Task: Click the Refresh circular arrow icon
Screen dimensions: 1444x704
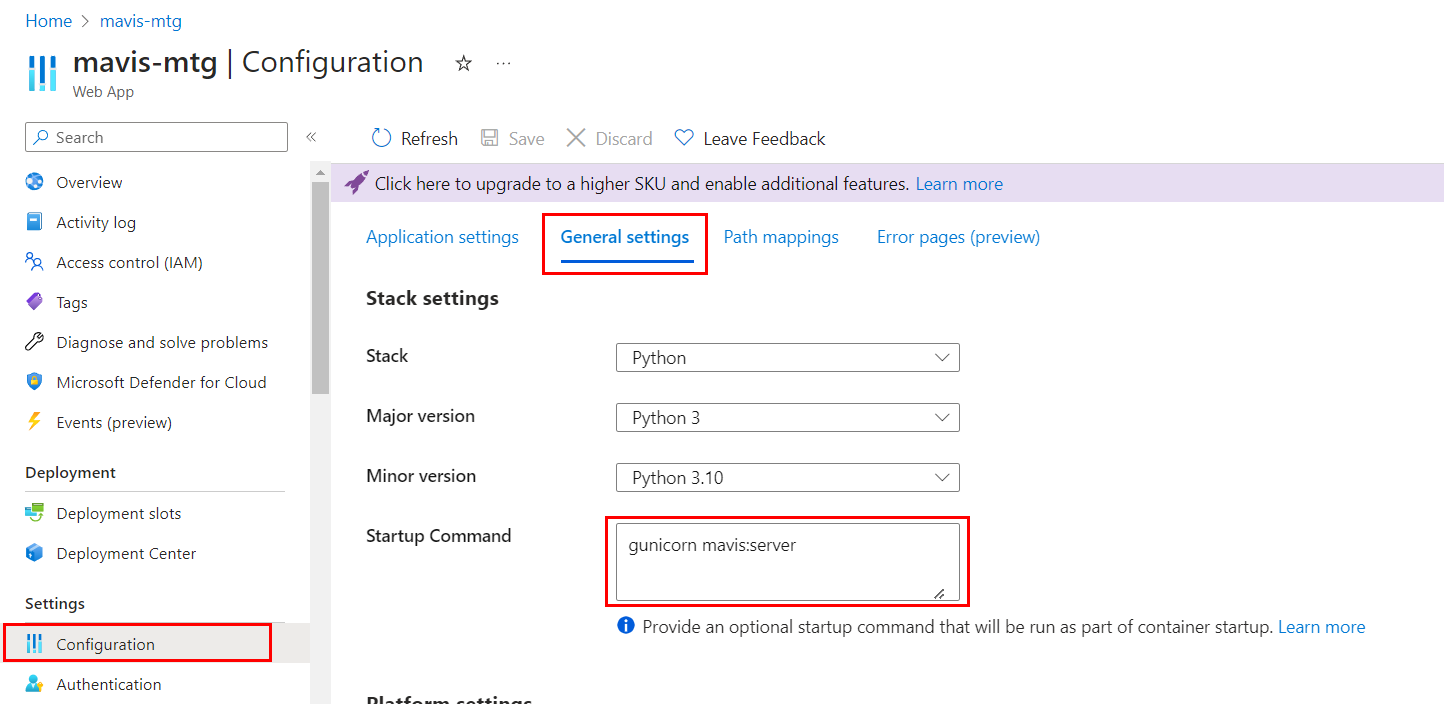Action: click(381, 138)
